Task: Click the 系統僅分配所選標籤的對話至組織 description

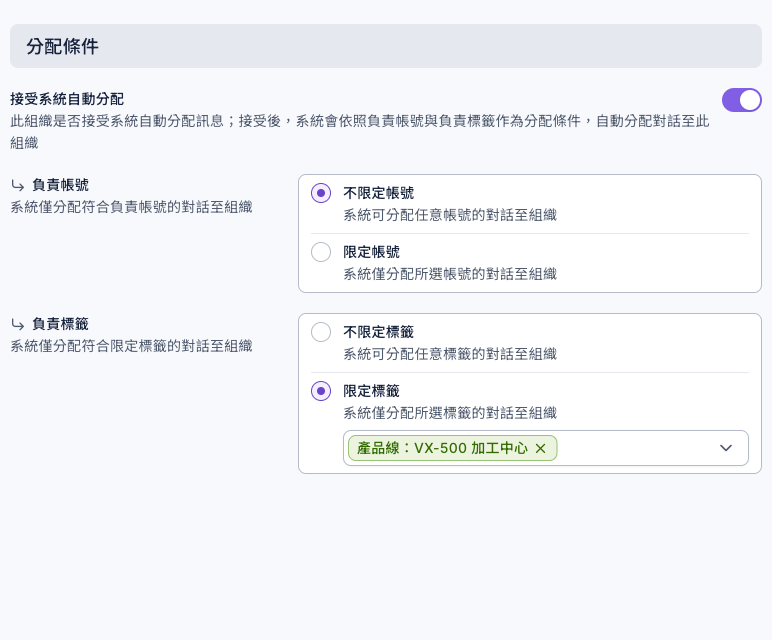Action: (x=450, y=413)
